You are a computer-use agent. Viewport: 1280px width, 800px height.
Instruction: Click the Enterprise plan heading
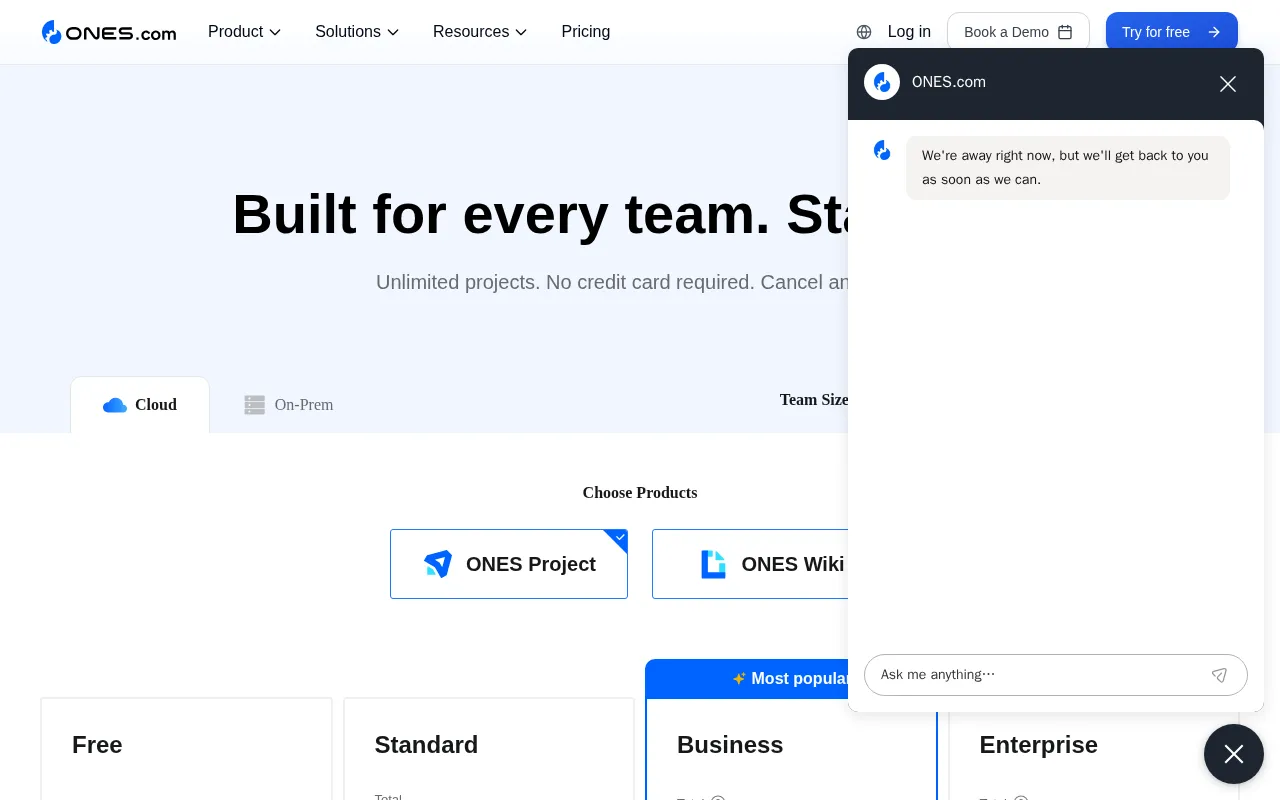tap(1038, 745)
